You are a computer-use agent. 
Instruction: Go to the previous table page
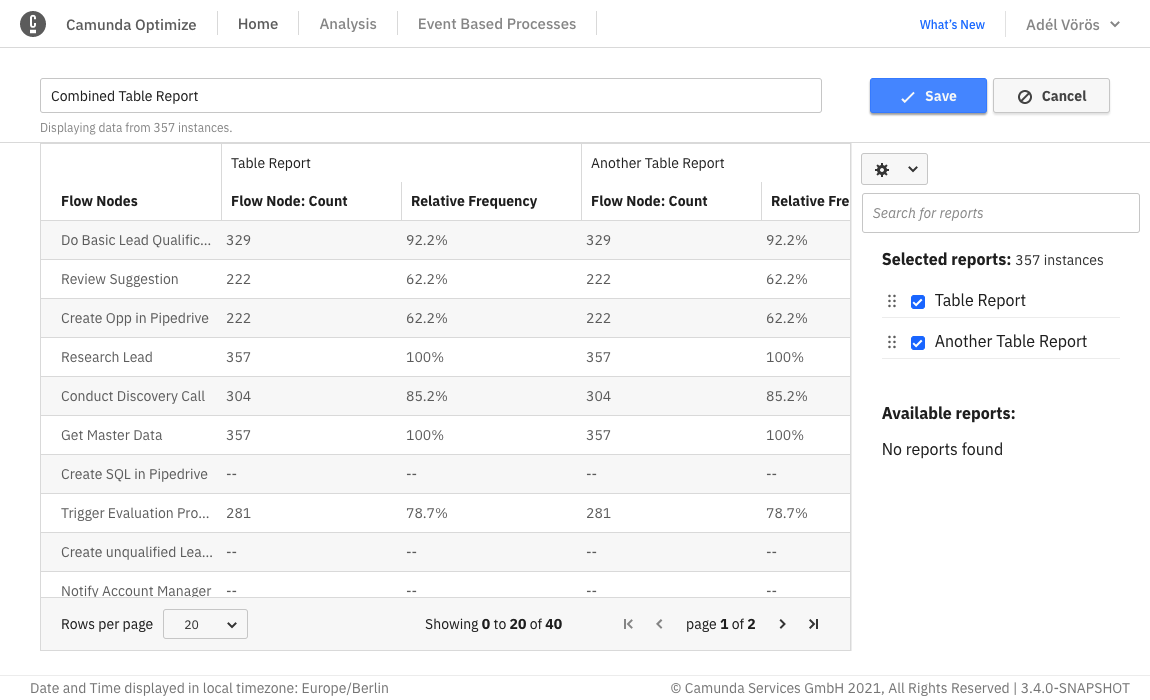pyautogui.click(x=659, y=624)
